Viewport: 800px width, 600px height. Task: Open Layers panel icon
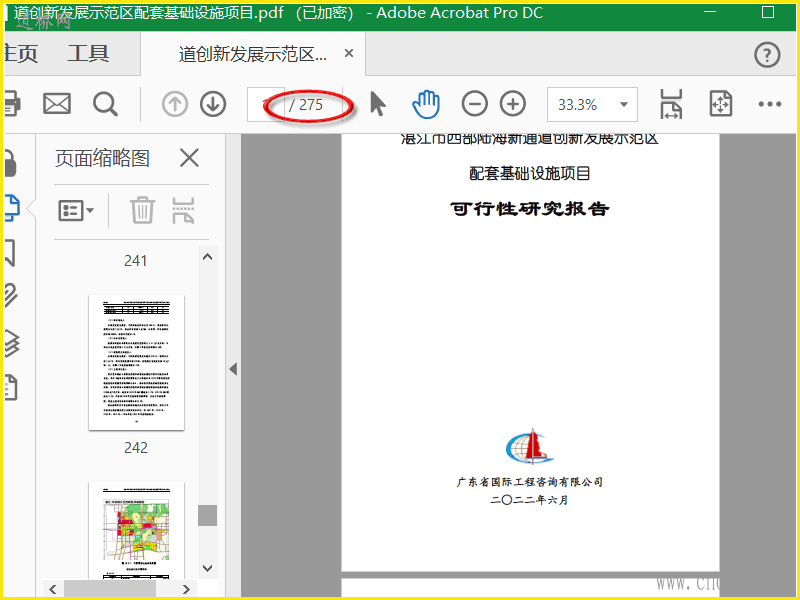11,342
